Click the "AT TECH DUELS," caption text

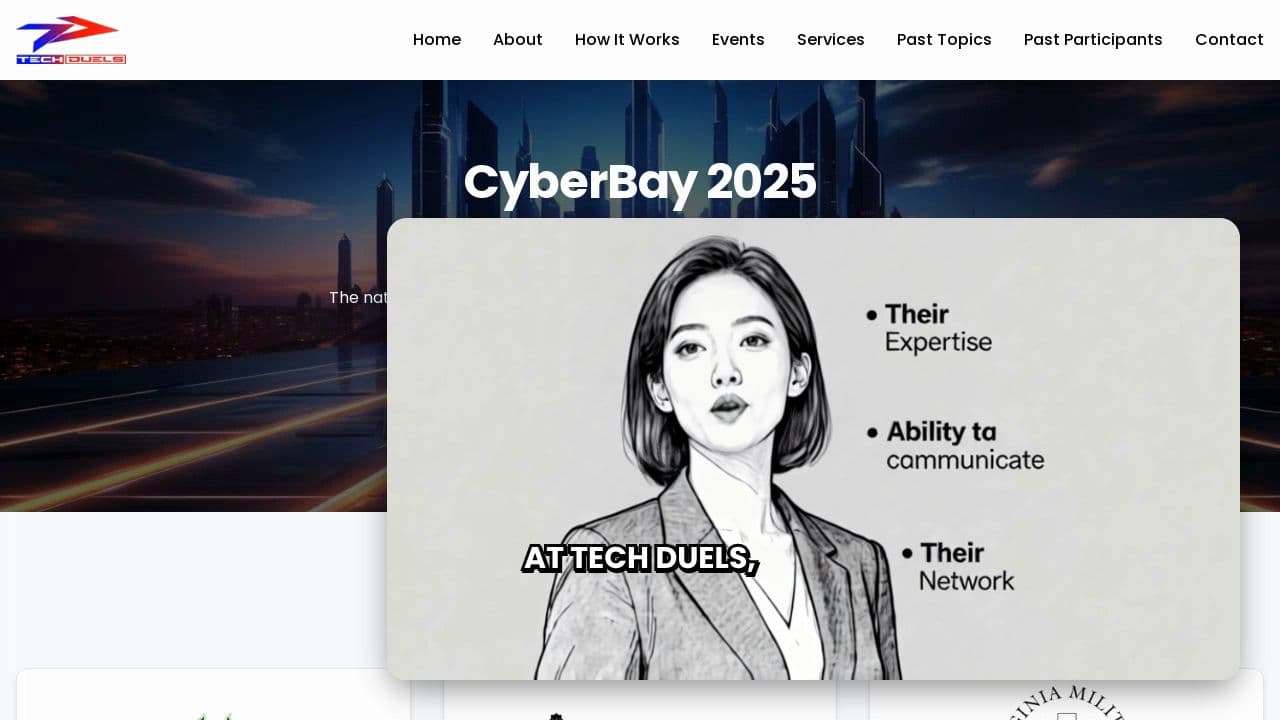coord(640,558)
